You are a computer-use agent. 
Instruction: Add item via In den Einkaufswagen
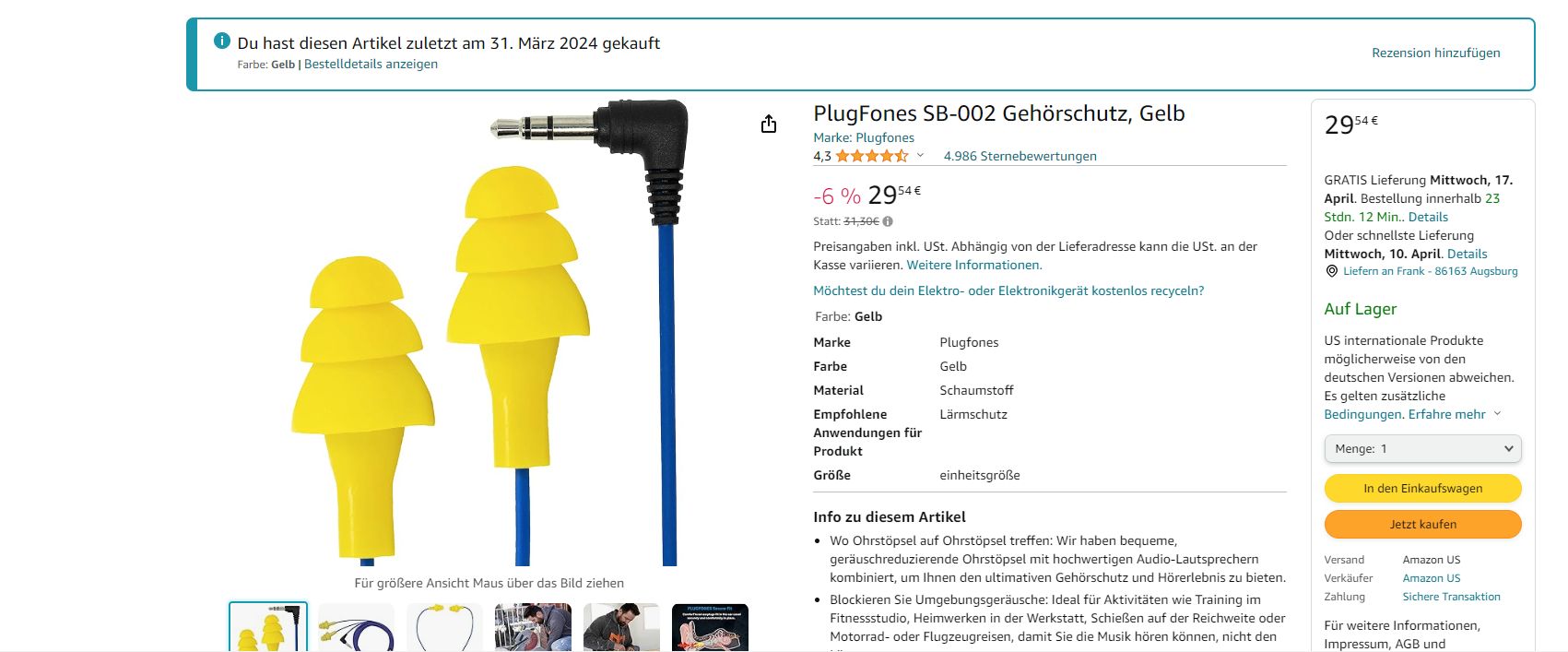1422,488
